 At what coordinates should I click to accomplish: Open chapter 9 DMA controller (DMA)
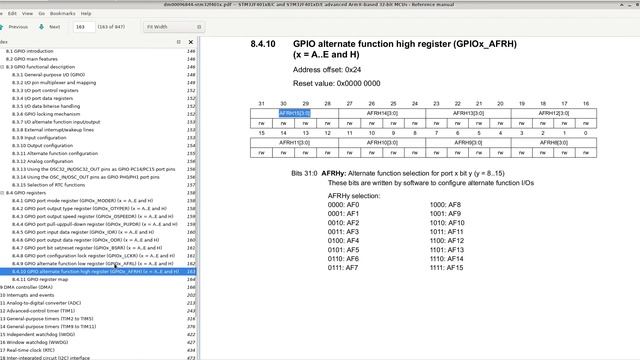pyautogui.click(x=26, y=287)
